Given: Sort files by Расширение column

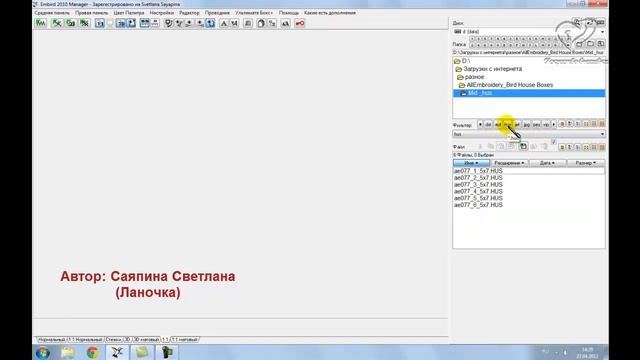Looking at the screenshot, I should coord(509,163).
